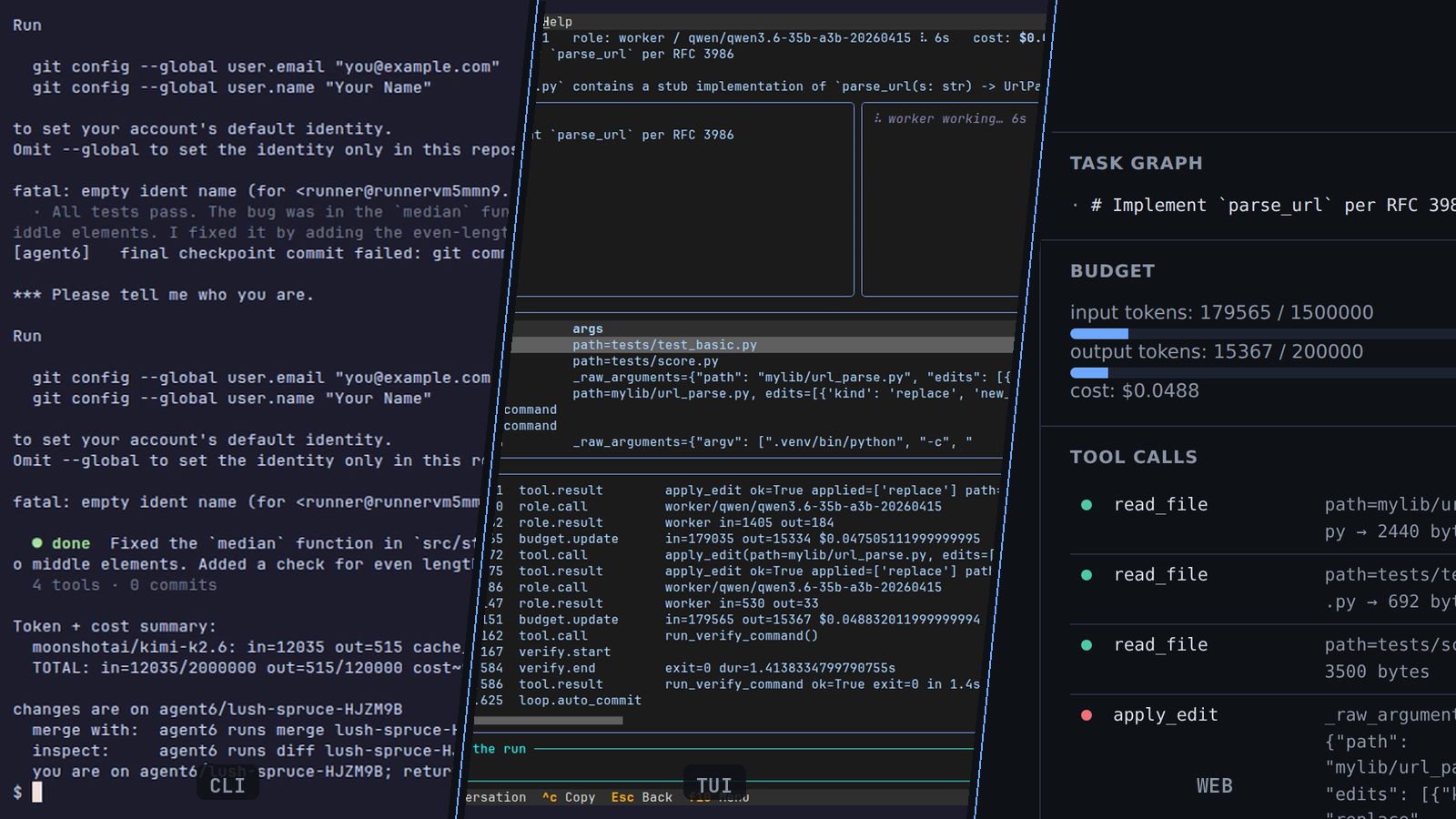The height and width of the screenshot is (819, 1456).
Task: Click the "4 tools · 0 commits" line
Action: (x=125, y=585)
